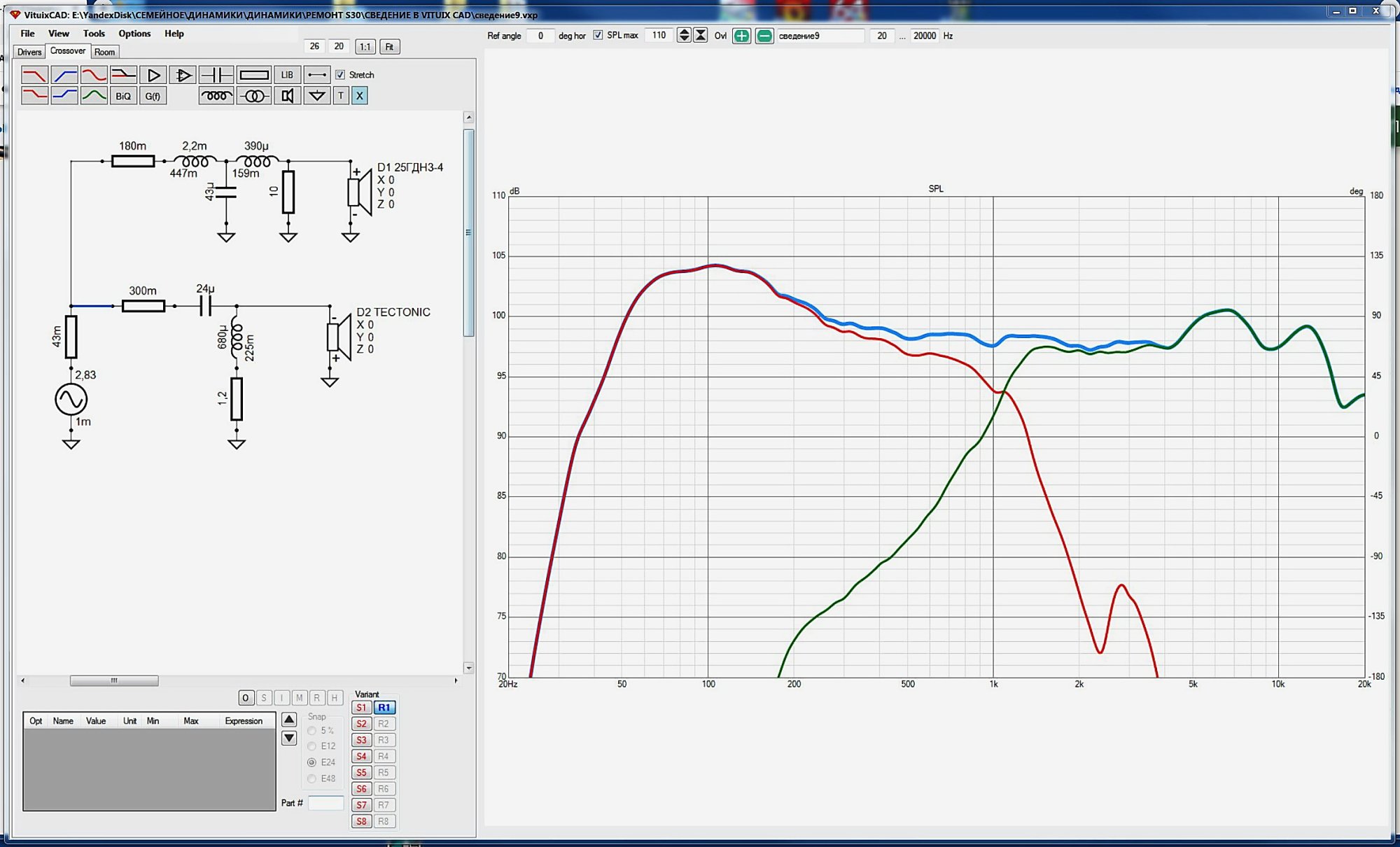This screenshot has width=1400, height=847.
Task: Select the inductor coil component tool
Action: click(x=216, y=96)
